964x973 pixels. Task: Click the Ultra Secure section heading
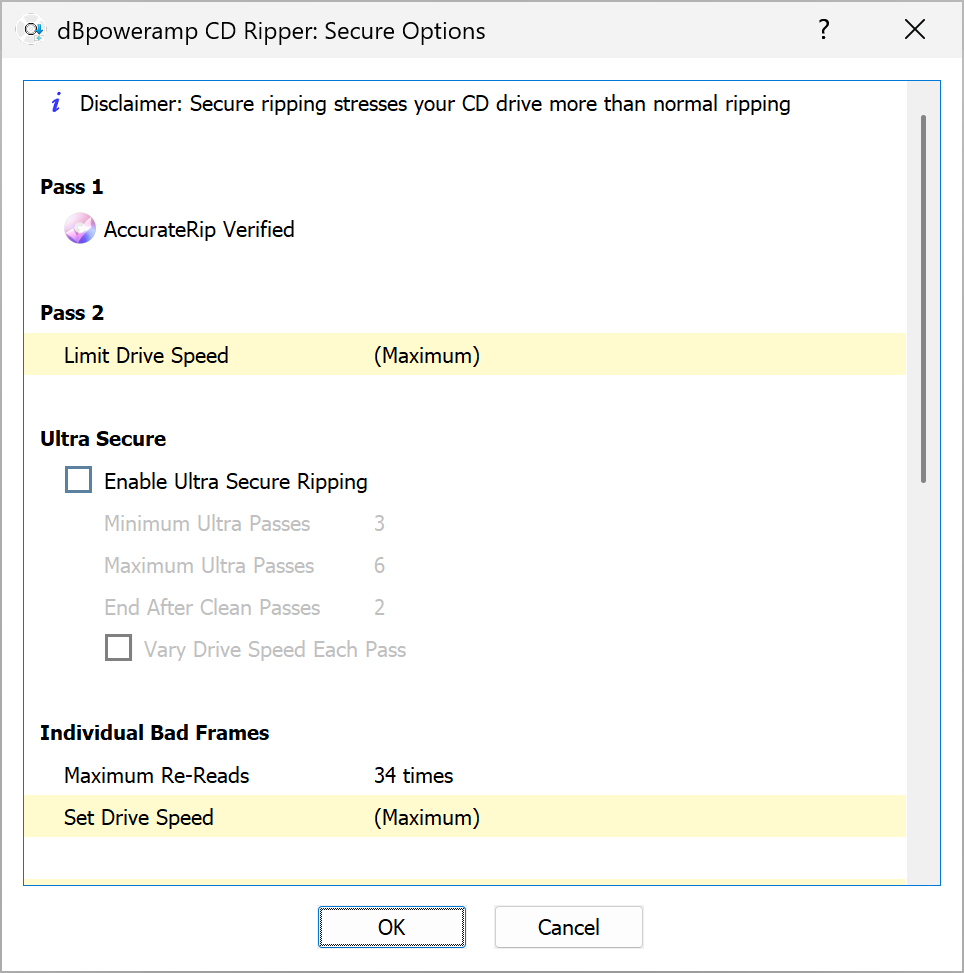click(103, 439)
